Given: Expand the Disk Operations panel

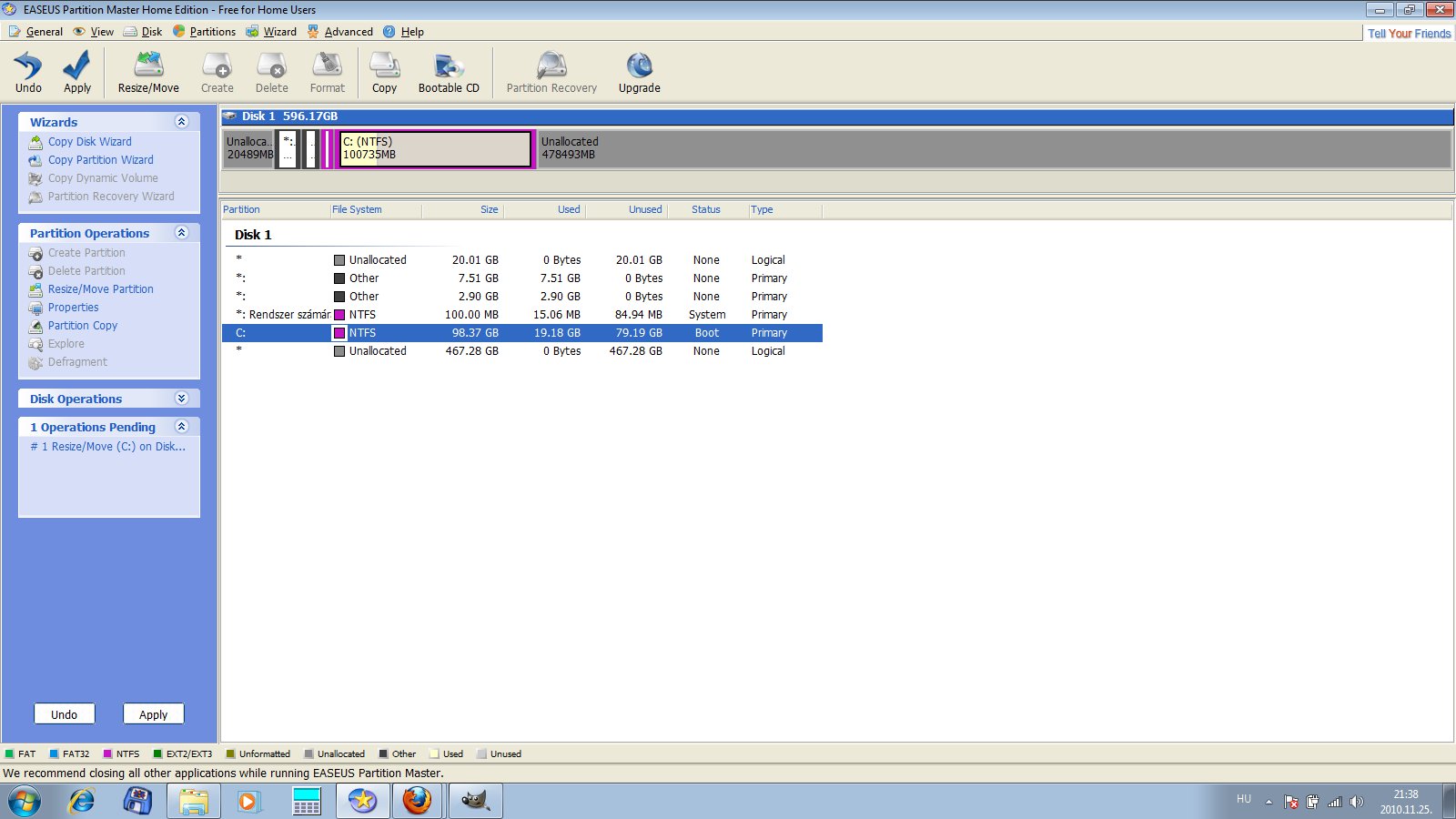Looking at the screenshot, I should click(x=181, y=399).
